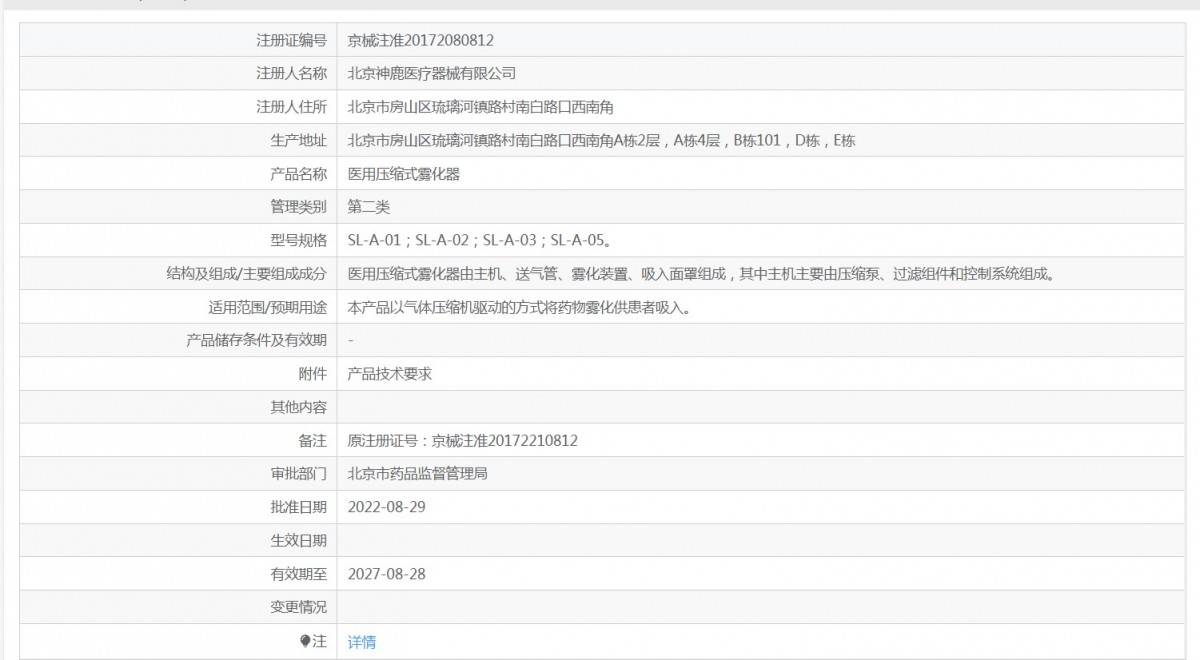Select the structure description starting 医用压缩式雾化器由主机
Viewport: 1200px width, 660px height.
coord(700,274)
